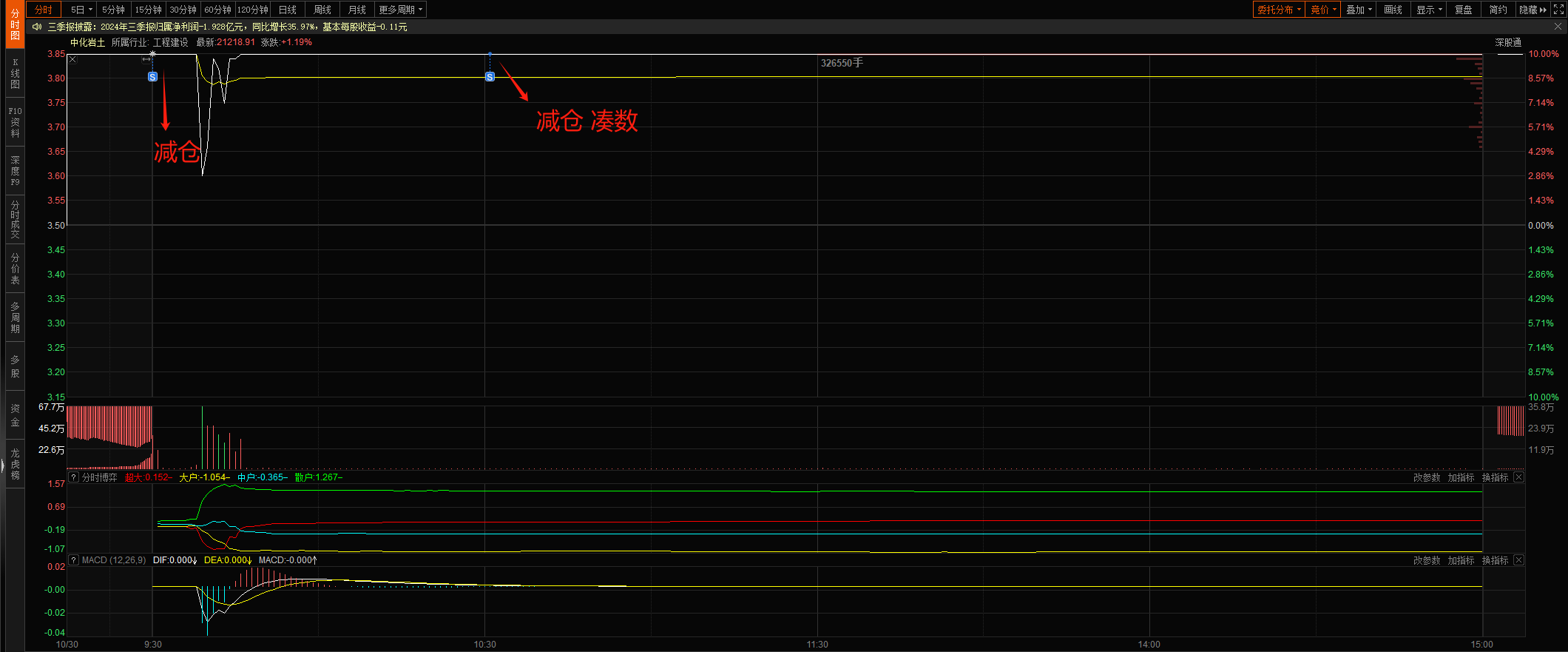The height and width of the screenshot is (652, 1568).
Task: Click 加指标 in the MACD panel
Action: coord(1461,560)
